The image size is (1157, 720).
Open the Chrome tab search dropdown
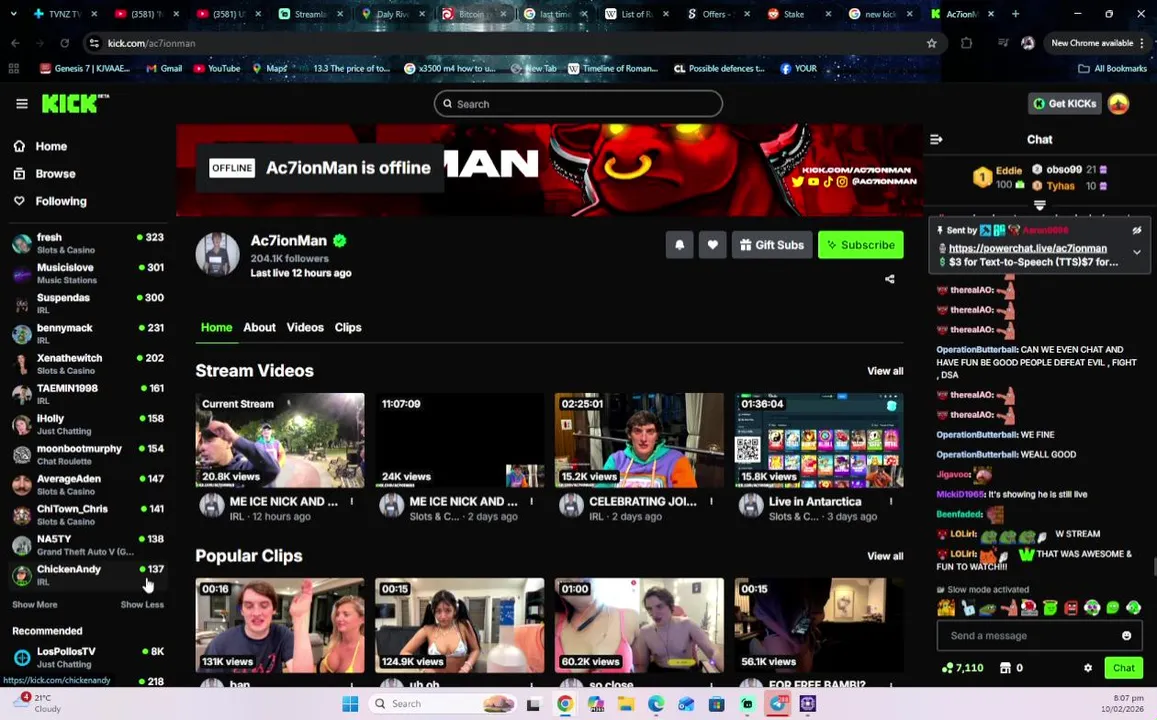[13, 13]
